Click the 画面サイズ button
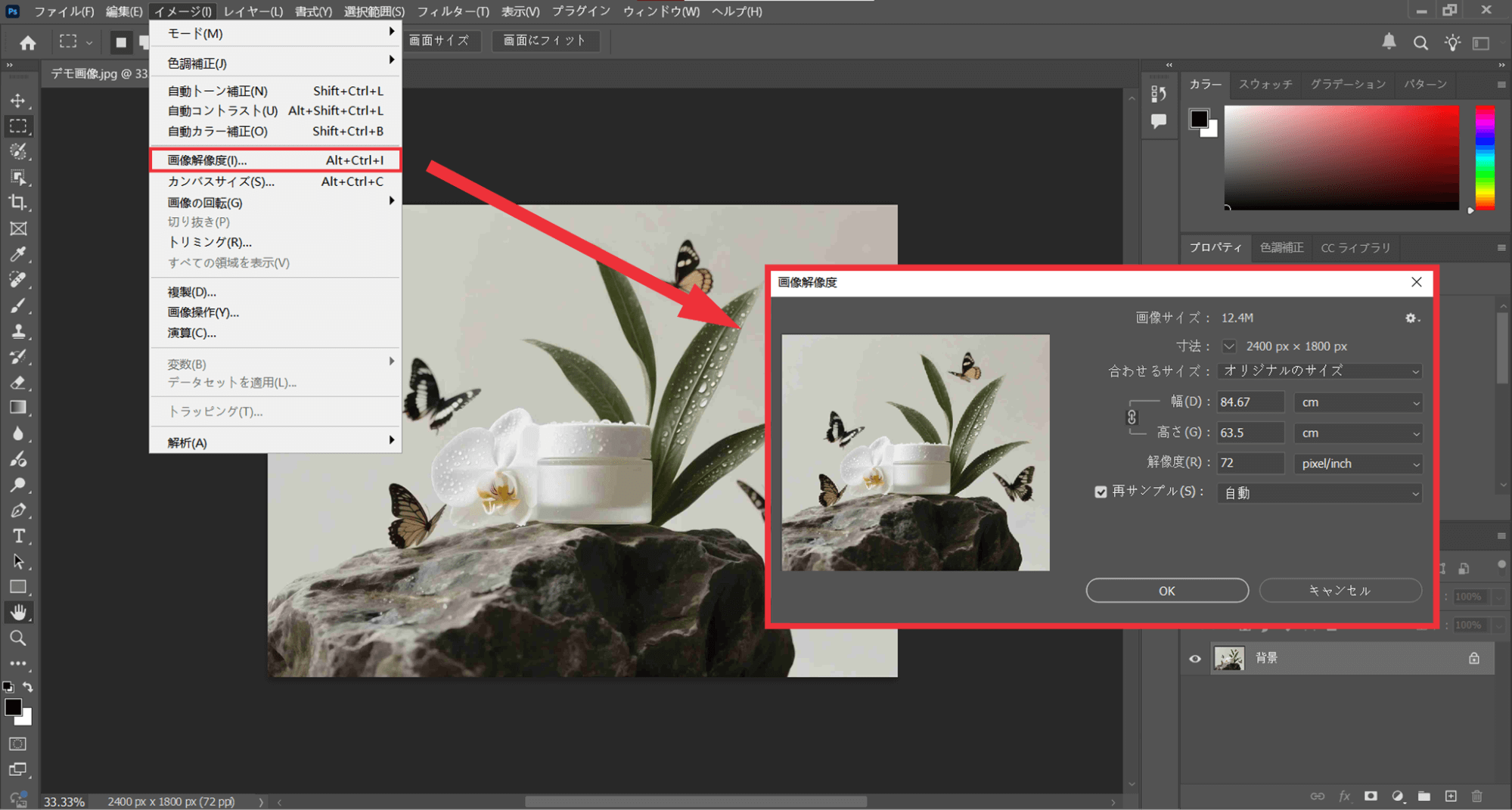Screen dimensions: 1512x810 439,41
